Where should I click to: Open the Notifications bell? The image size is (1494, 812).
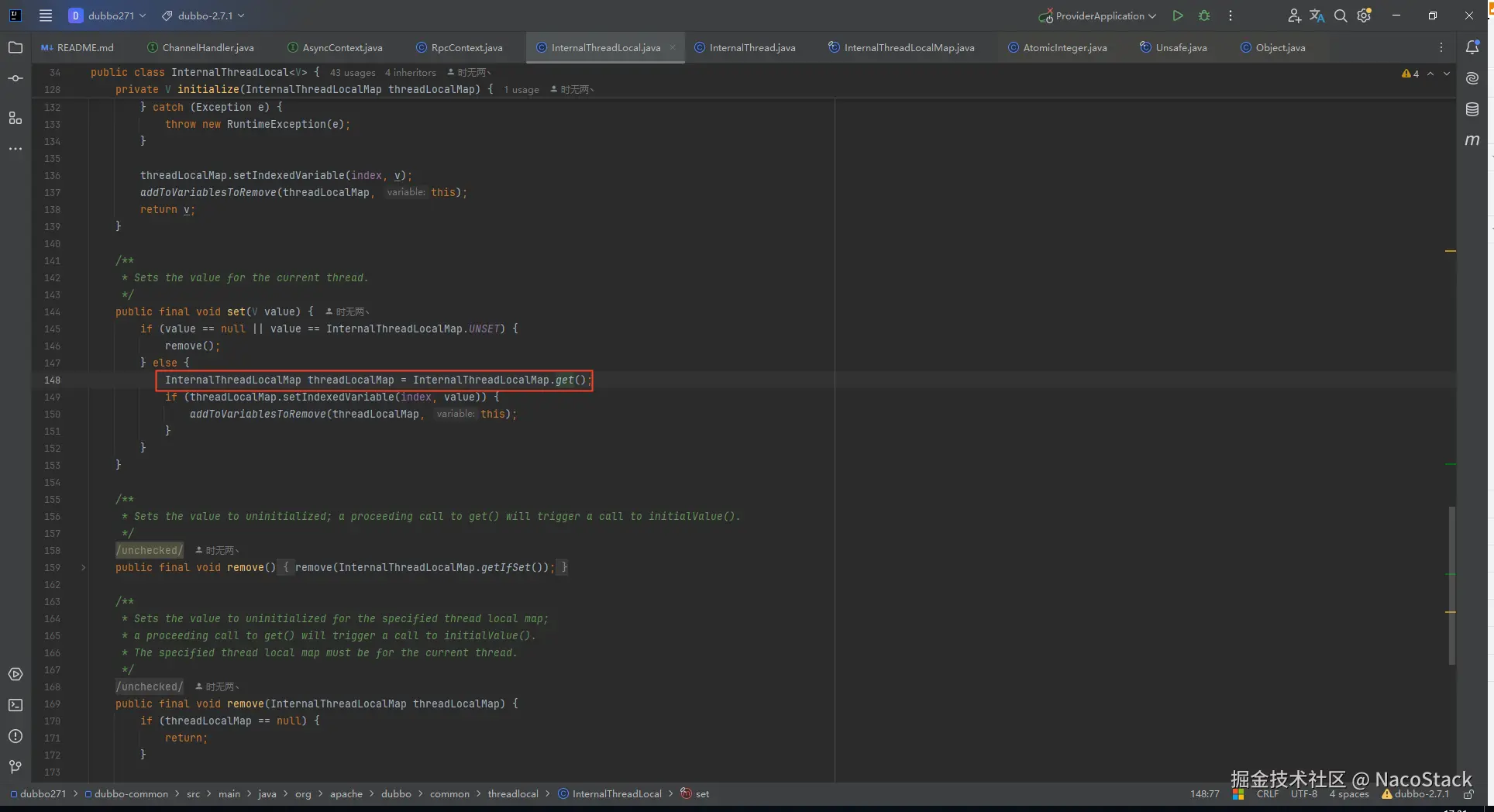pyautogui.click(x=1472, y=47)
